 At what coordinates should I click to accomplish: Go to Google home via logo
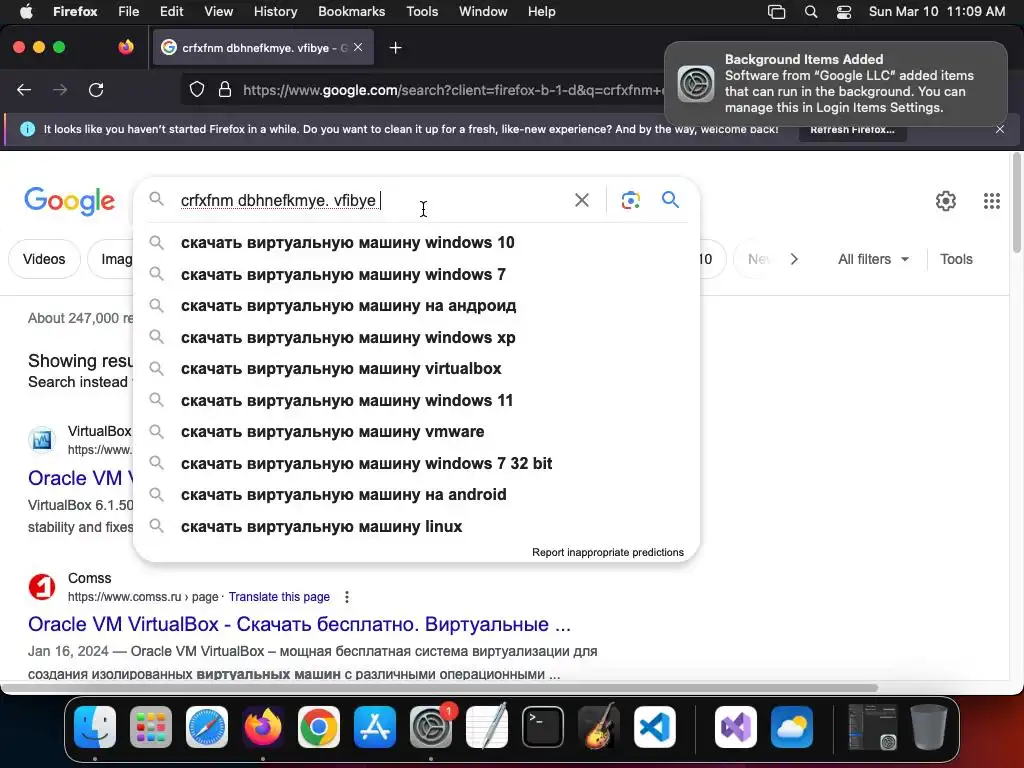(x=69, y=200)
